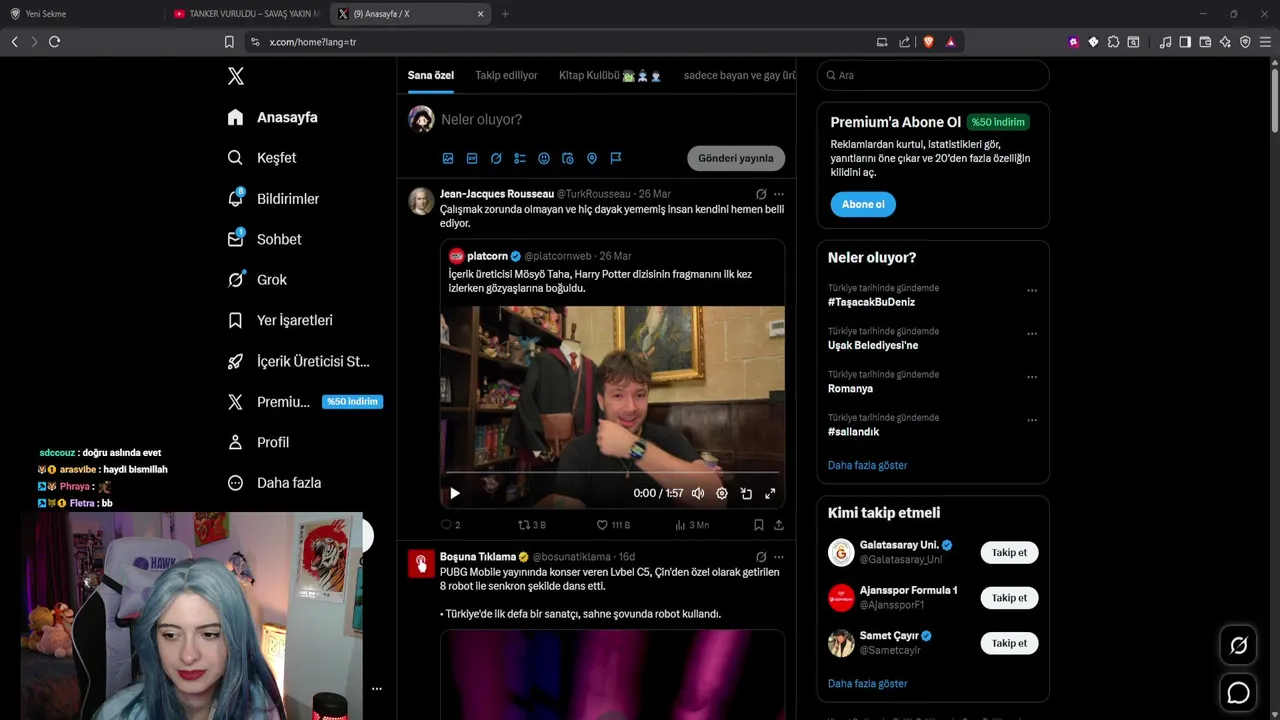Open options for Uşak Belediyesi'ne trend
This screenshot has width=1280, height=720.
pyautogui.click(x=1032, y=334)
